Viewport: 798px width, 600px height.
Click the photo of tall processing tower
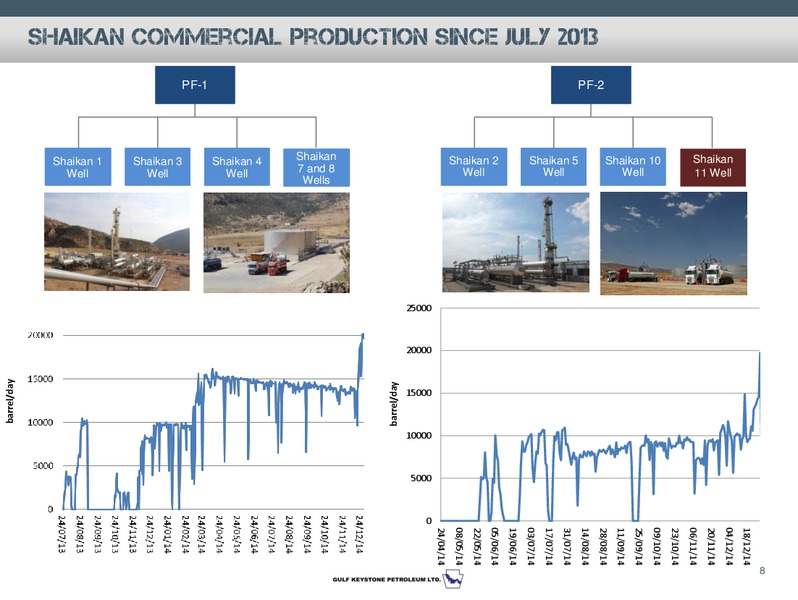pyautogui.click(x=516, y=242)
